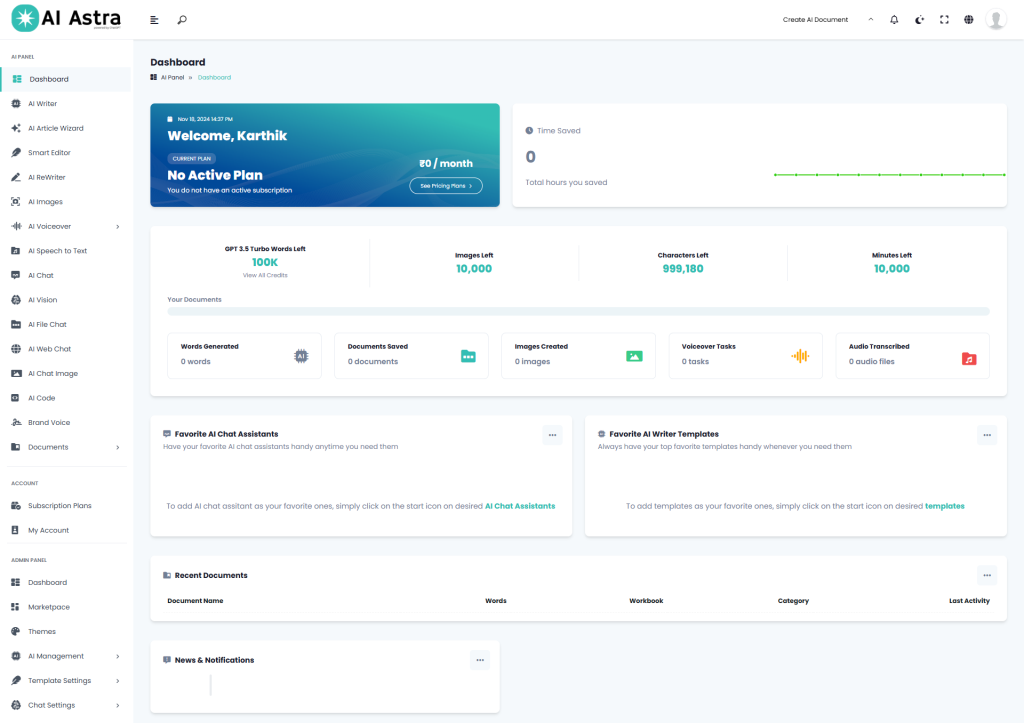The image size is (1024, 723).
Task: Click the Words Generated stat card
Action: [244, 355]
